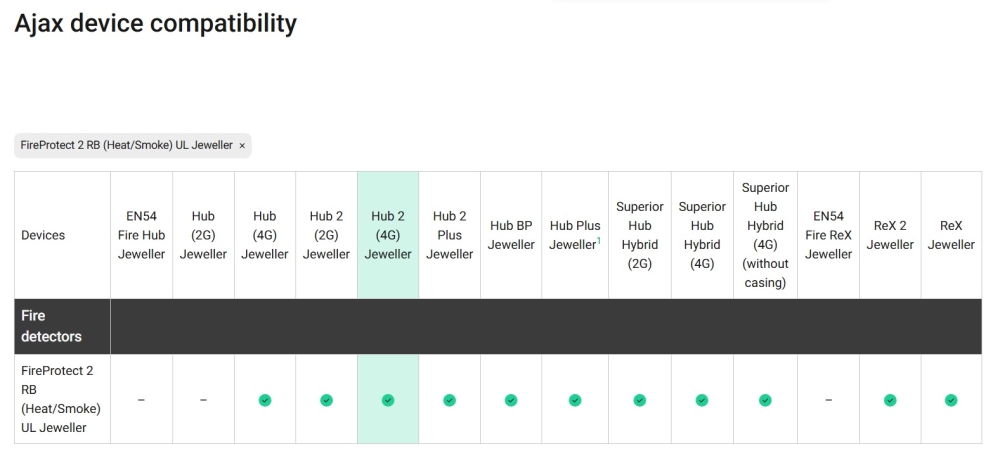1000x451 pixels.
Task: Click the Hub 2 (4G) Jeweller column header
Action: tap(388, 235)
